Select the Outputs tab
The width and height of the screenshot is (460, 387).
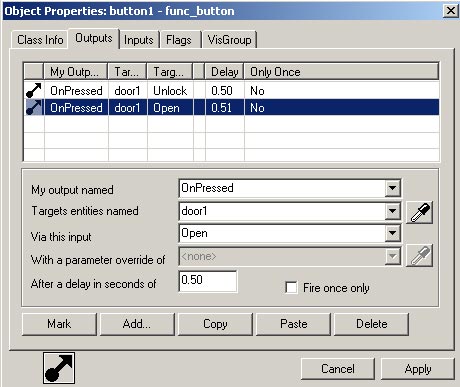tap(94, 38)
